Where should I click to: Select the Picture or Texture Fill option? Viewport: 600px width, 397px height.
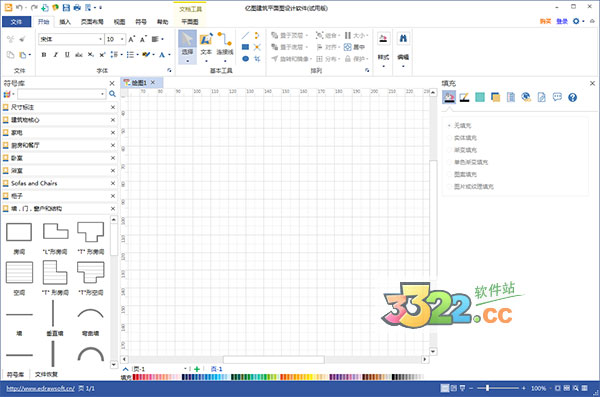(471, 187)
